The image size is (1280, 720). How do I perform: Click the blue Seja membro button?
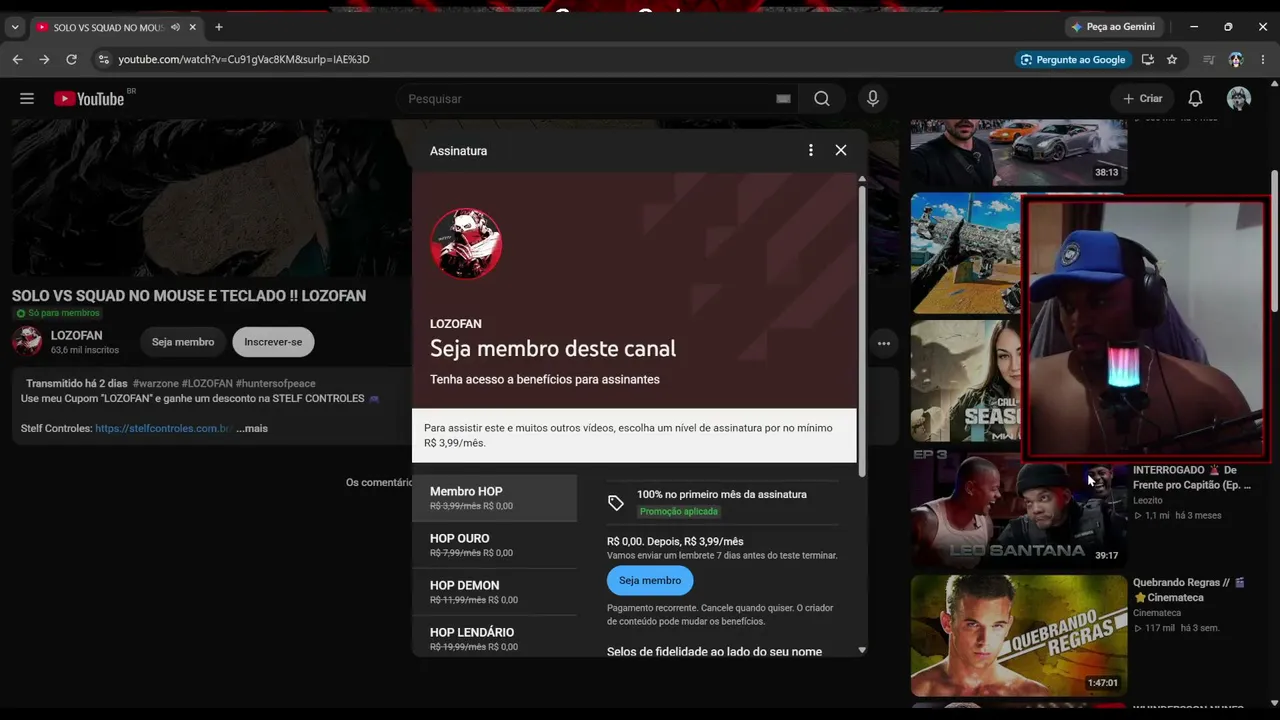click(650, 580)
